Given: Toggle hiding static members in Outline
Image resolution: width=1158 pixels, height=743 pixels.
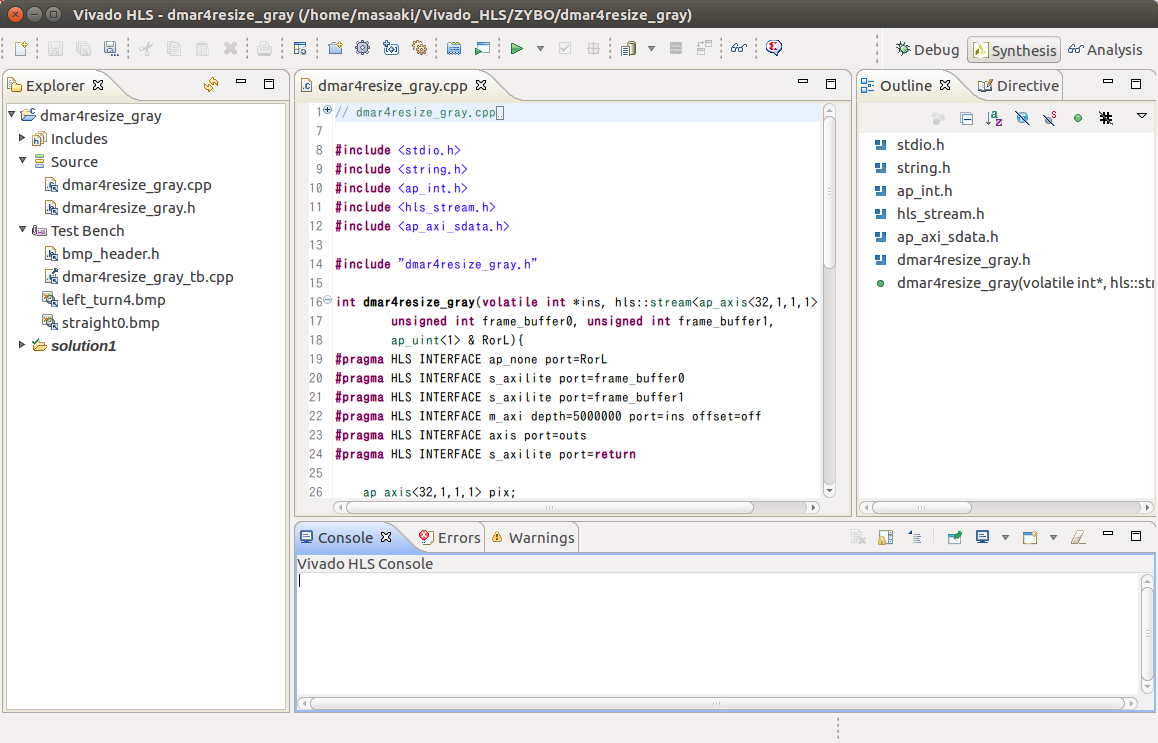Looking at the screenshot, I should coord(1048,118).
